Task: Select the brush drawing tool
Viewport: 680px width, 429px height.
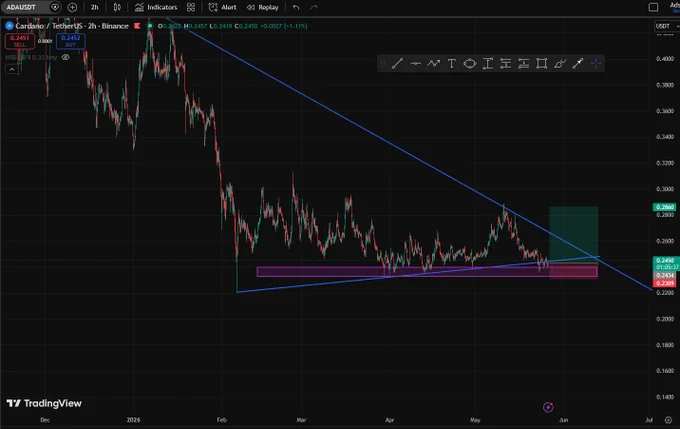Action: click(560, 64)
